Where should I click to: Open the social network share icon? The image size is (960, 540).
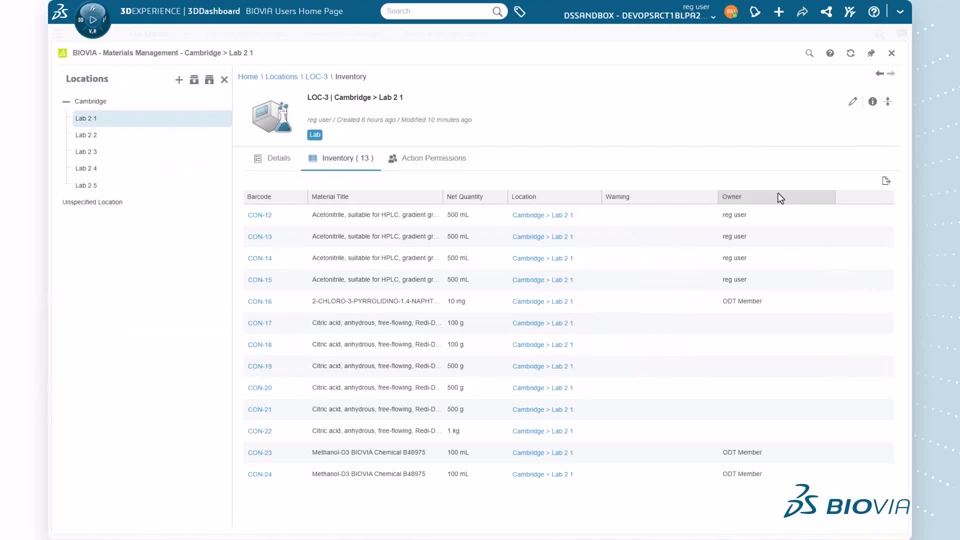pos(826,12)
